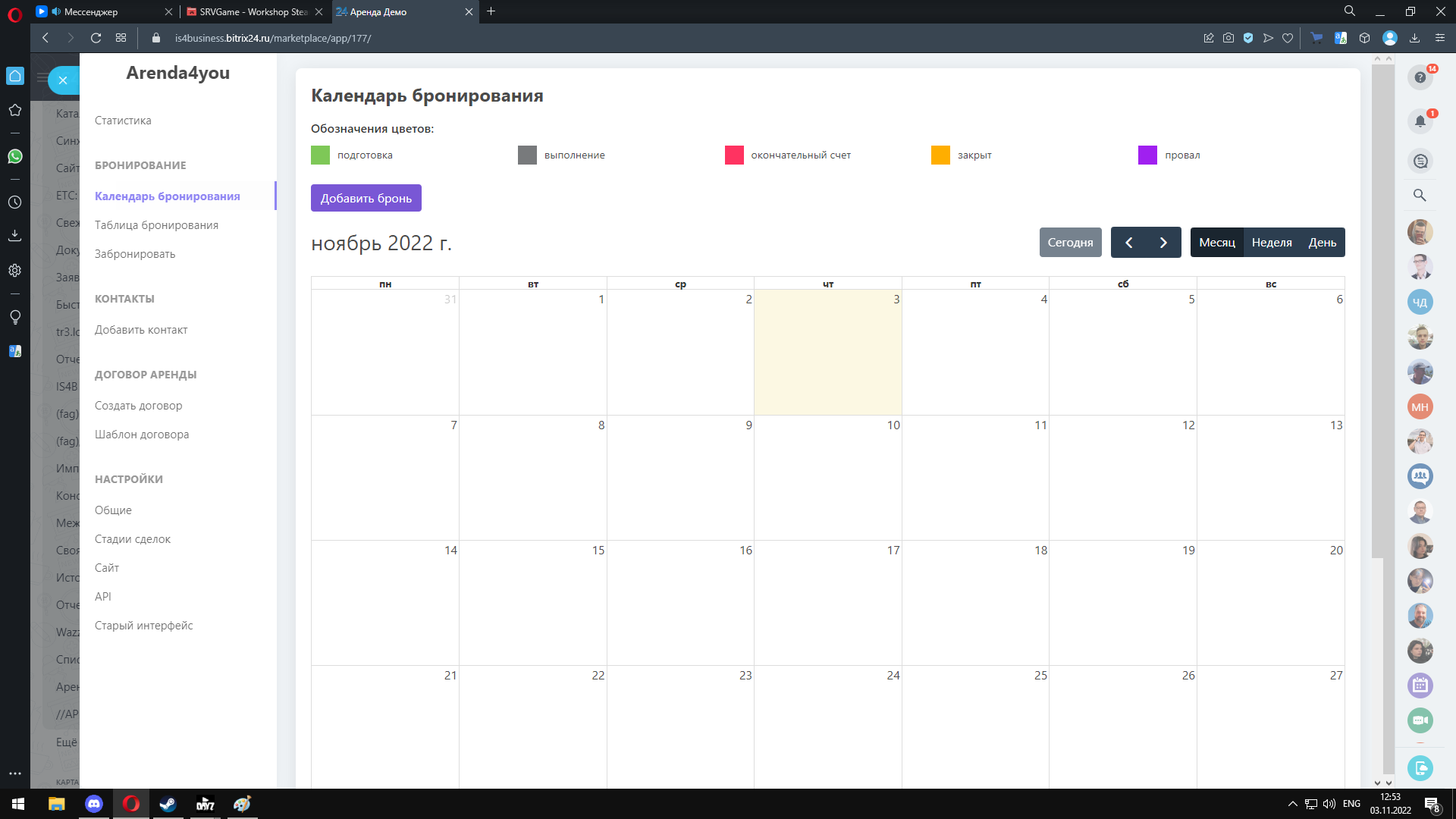Open the help question mark icon

(x=1420, y=77)
